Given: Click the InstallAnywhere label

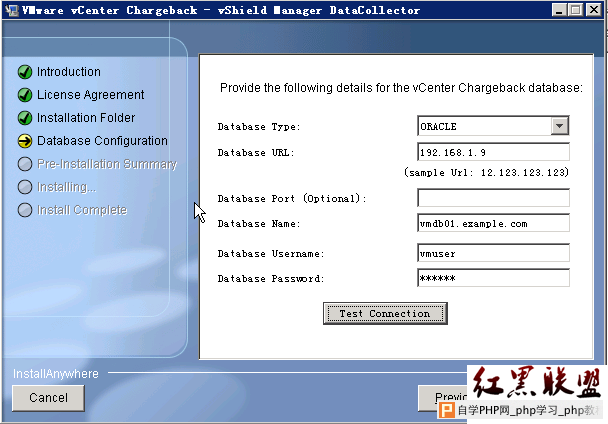Looking at the screenshot, I should pos(56,374).
